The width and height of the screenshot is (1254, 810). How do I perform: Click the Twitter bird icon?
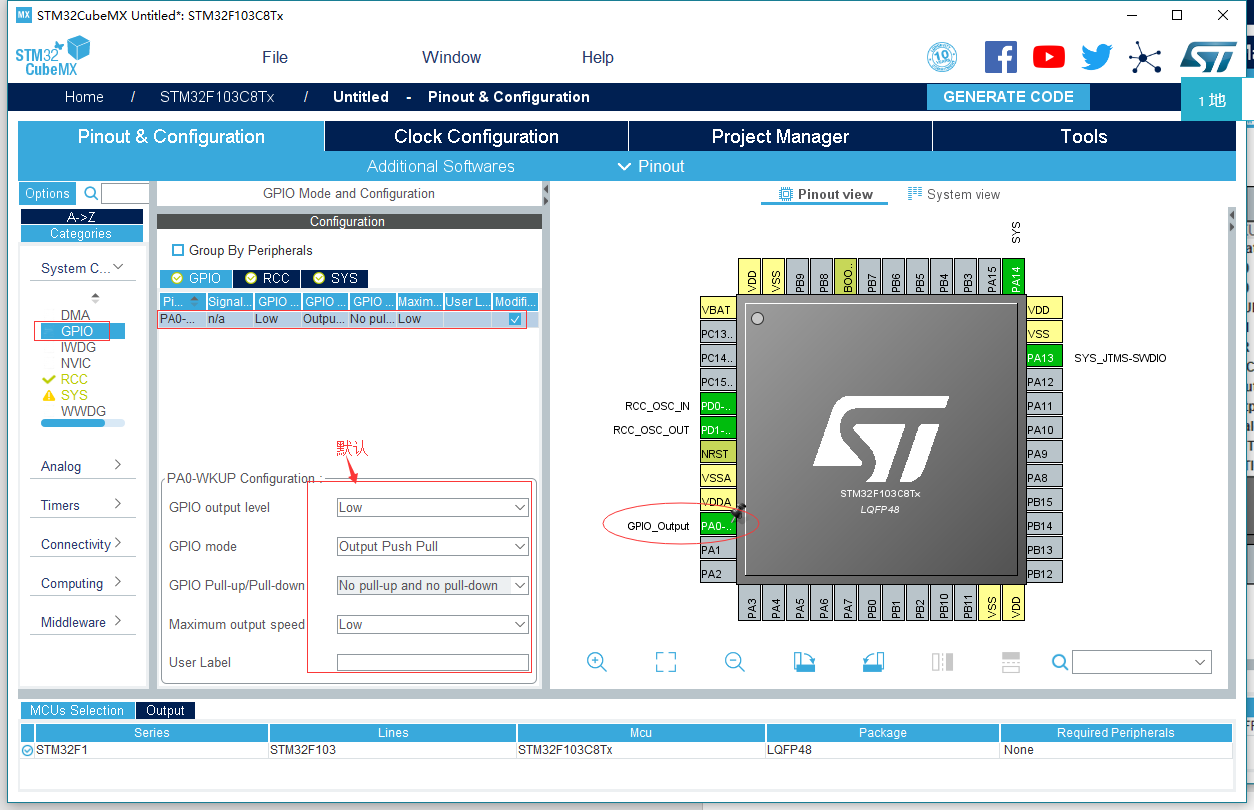click(1096, 57)
